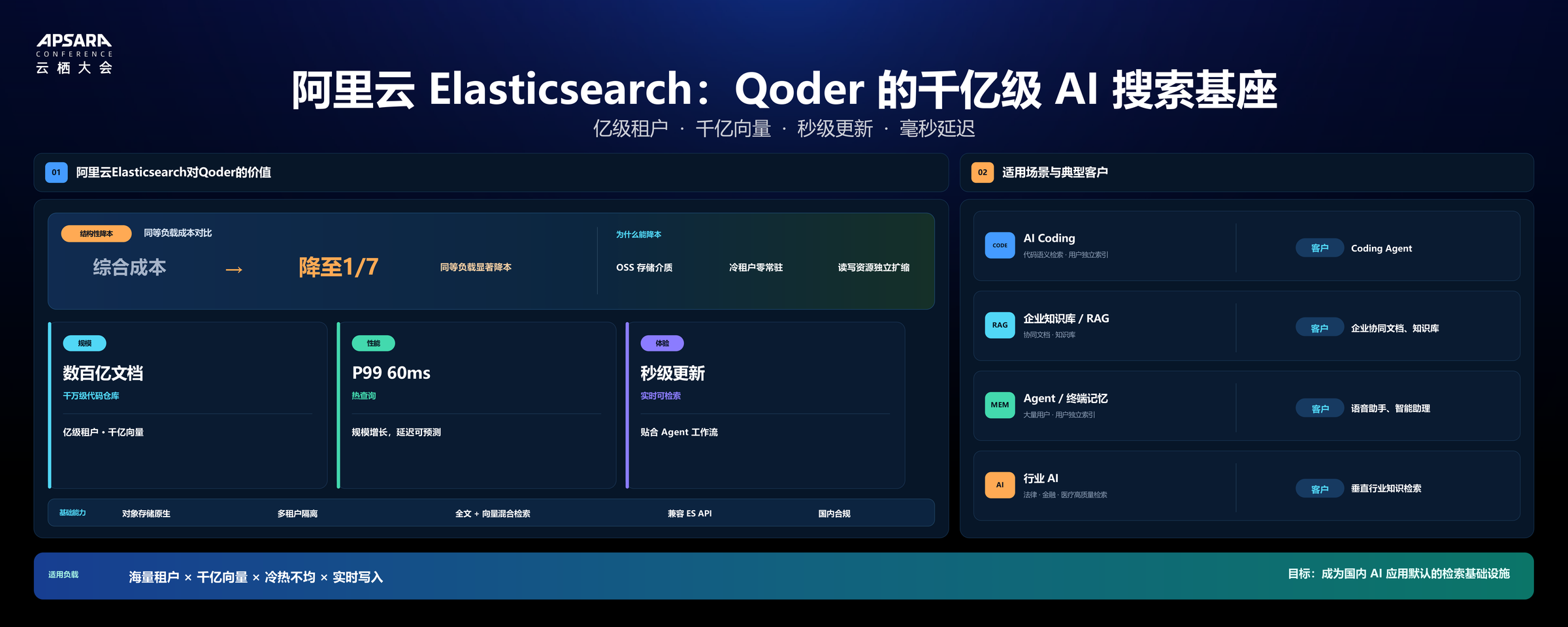Click the subtitle "代码语义检索 · 用户独立索引"

(x=1066, y=255)
